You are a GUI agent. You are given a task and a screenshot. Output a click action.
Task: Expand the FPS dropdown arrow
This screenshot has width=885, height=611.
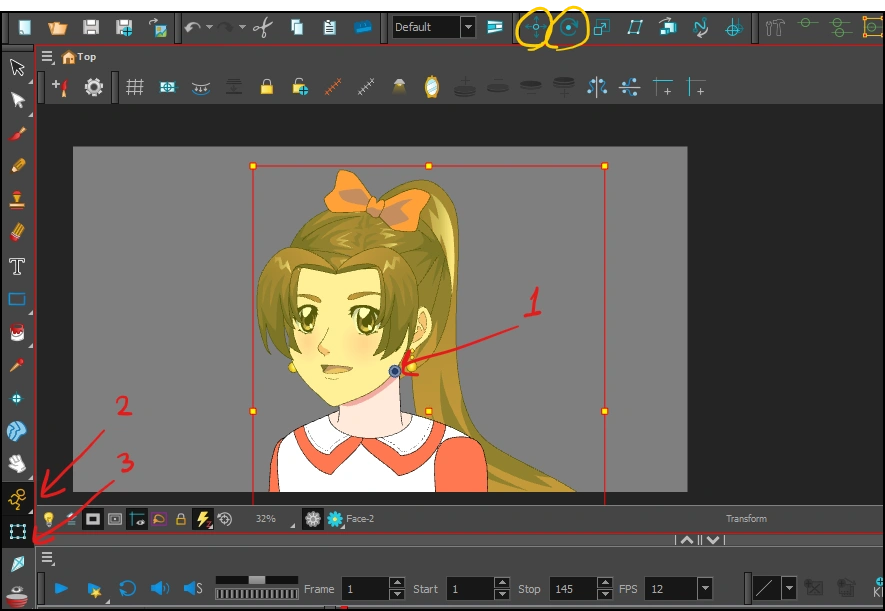click(x=707, y=589)
